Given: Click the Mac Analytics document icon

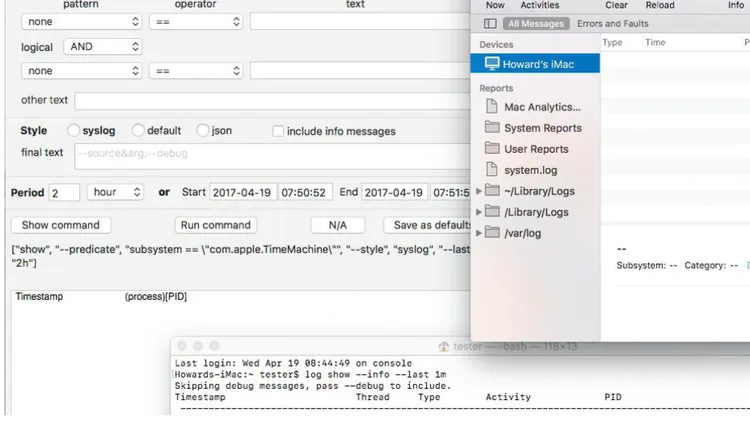Looking at the screenshot, I should (491, 106).
